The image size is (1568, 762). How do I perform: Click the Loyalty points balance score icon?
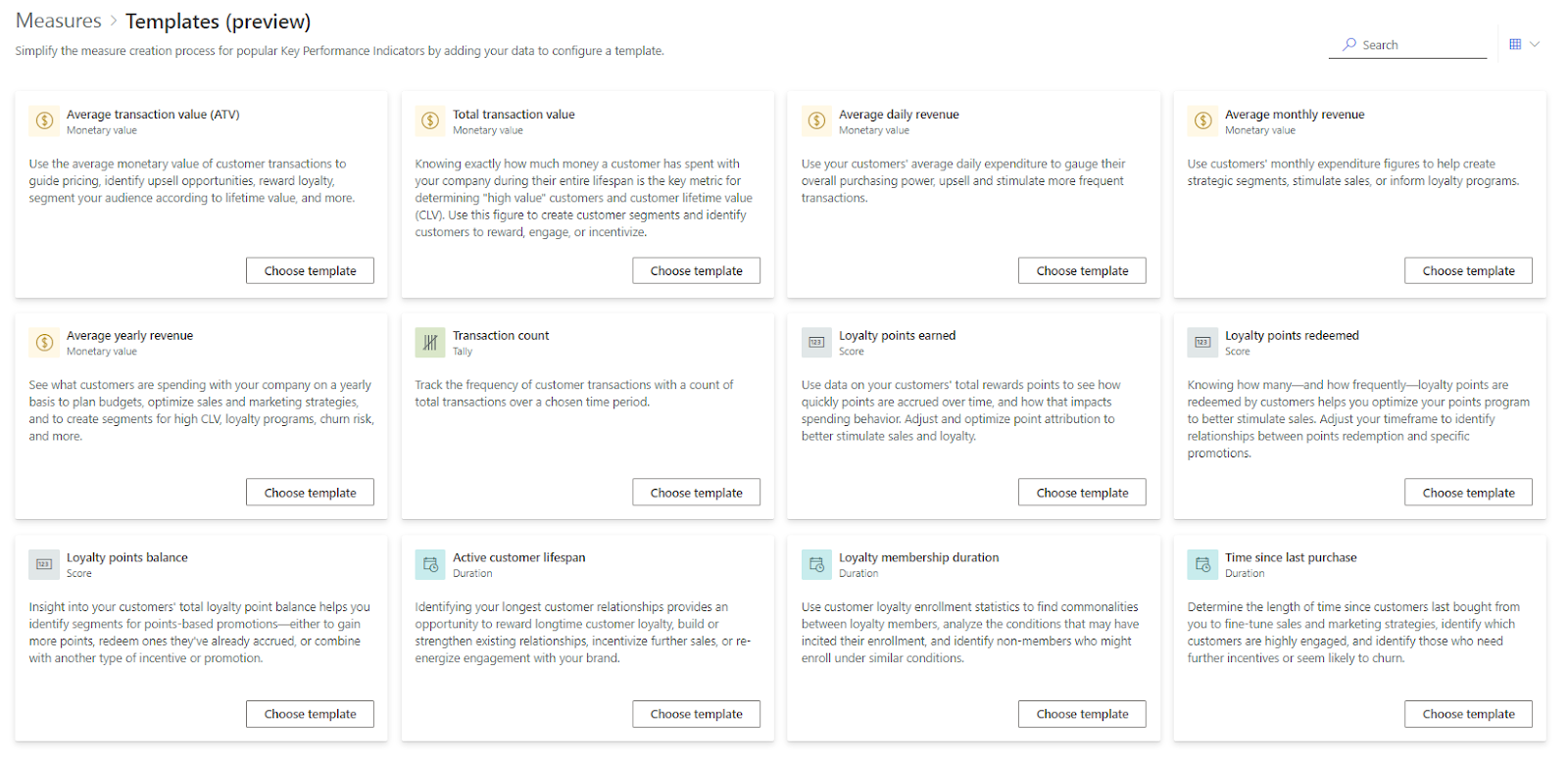point(44,564)
